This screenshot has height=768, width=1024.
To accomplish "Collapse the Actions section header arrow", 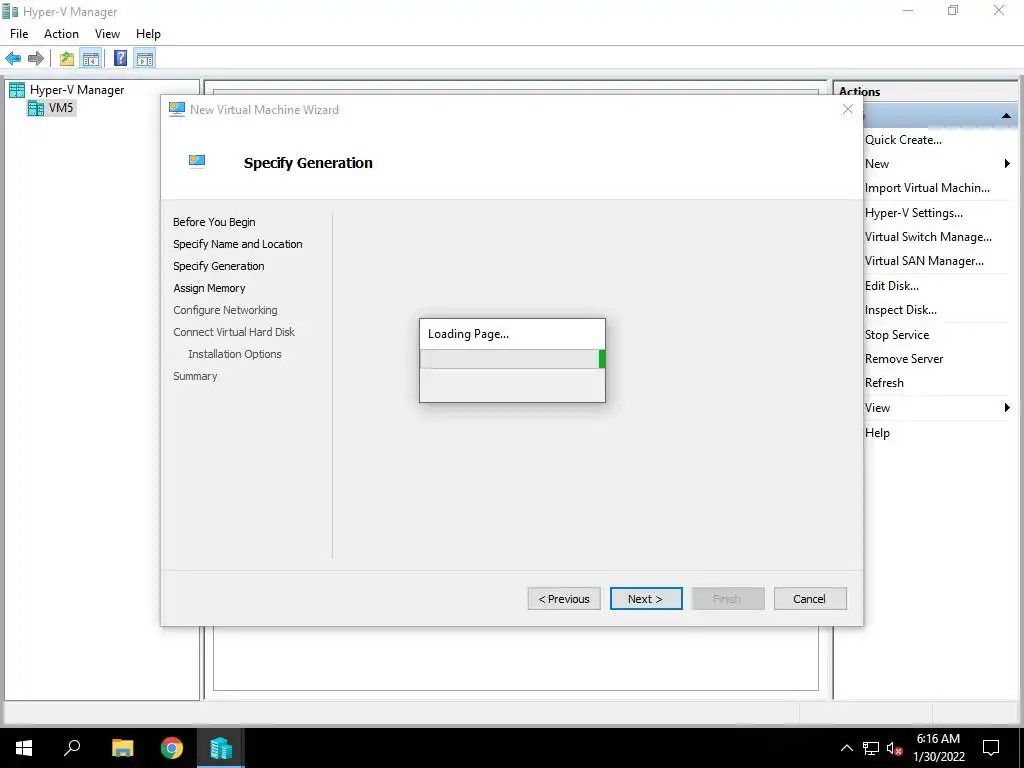I will [x=1006, y=116].
